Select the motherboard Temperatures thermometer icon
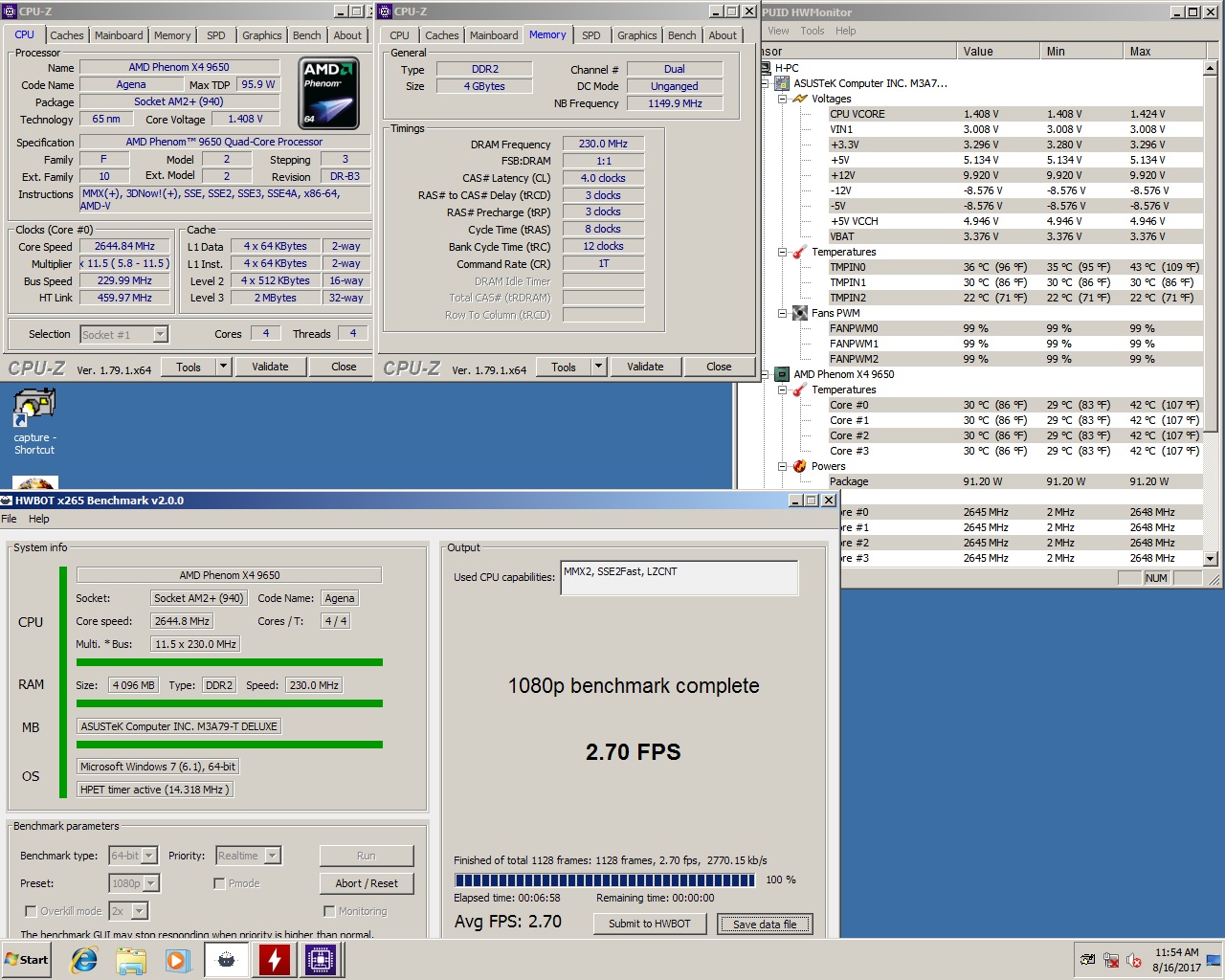The height and width of the screenshot is (980, 1225). (x=800, y=252)
